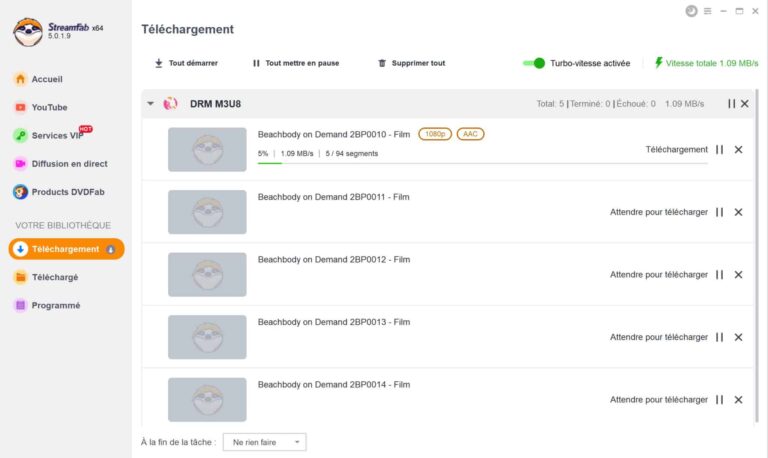Open the Programmé library section
The height and width of the screenshot is (458, 768).
55,305
